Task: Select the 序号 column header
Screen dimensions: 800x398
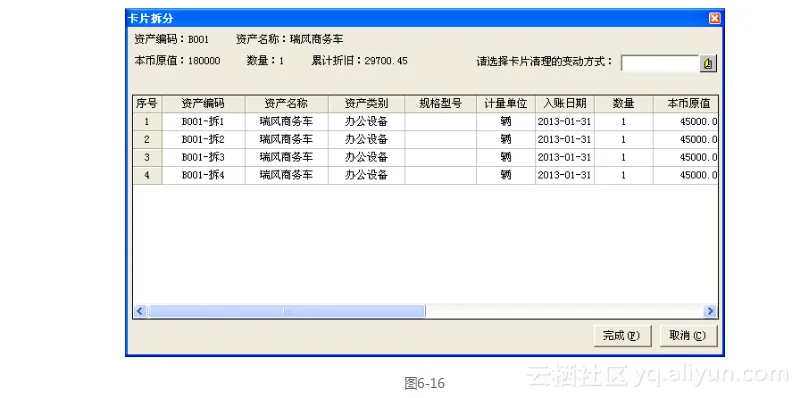Action: pos(147,104)
